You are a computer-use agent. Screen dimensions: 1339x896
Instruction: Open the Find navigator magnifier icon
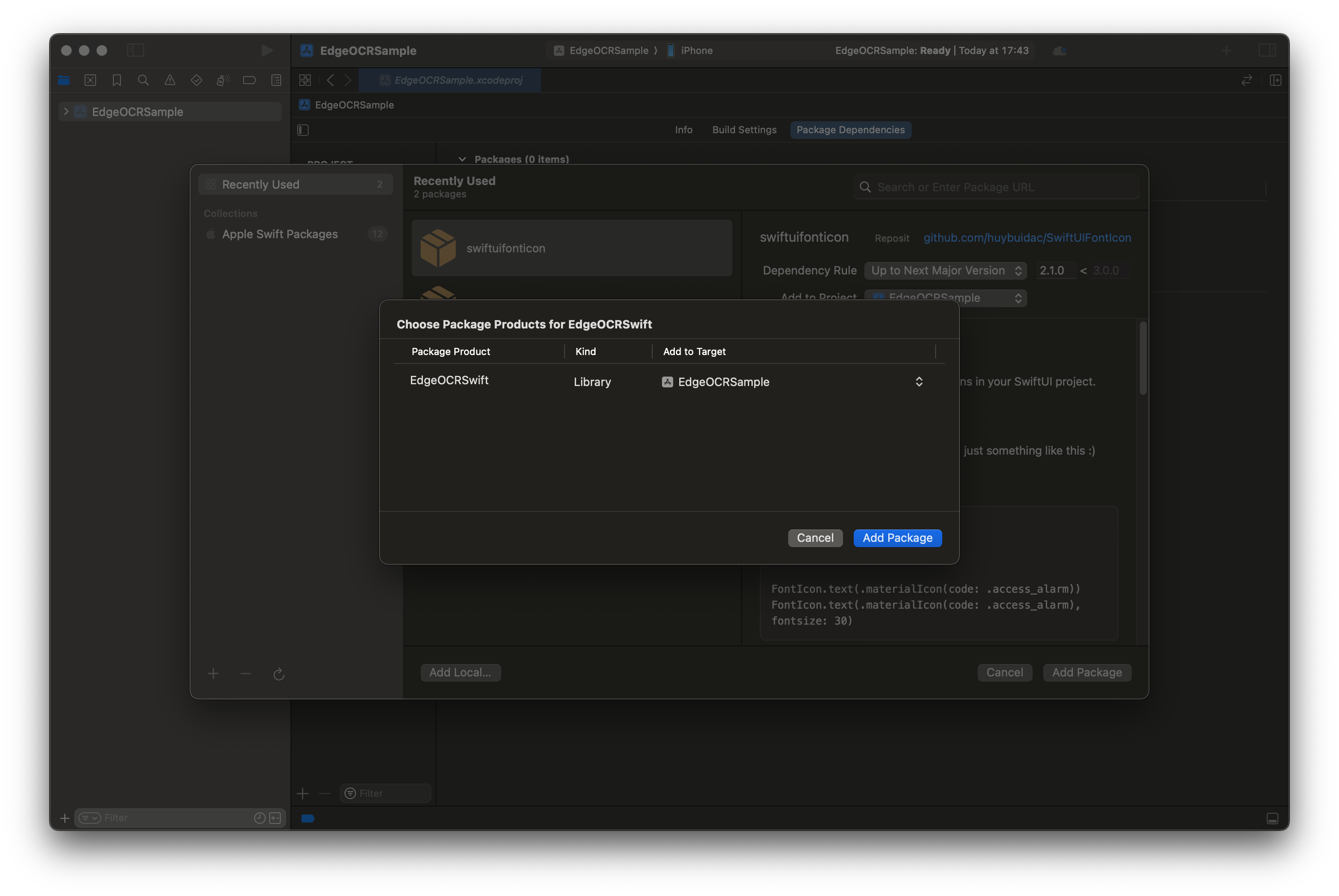tap(143, 80)
